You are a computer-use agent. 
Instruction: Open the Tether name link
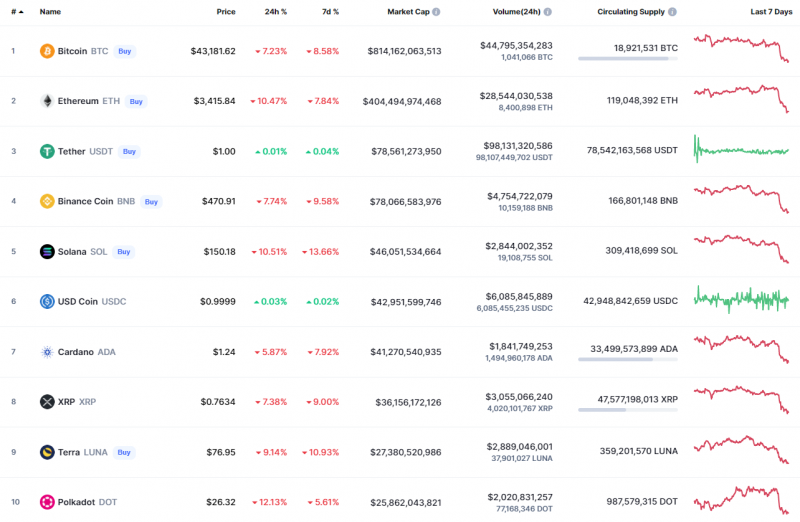point(71,152)
